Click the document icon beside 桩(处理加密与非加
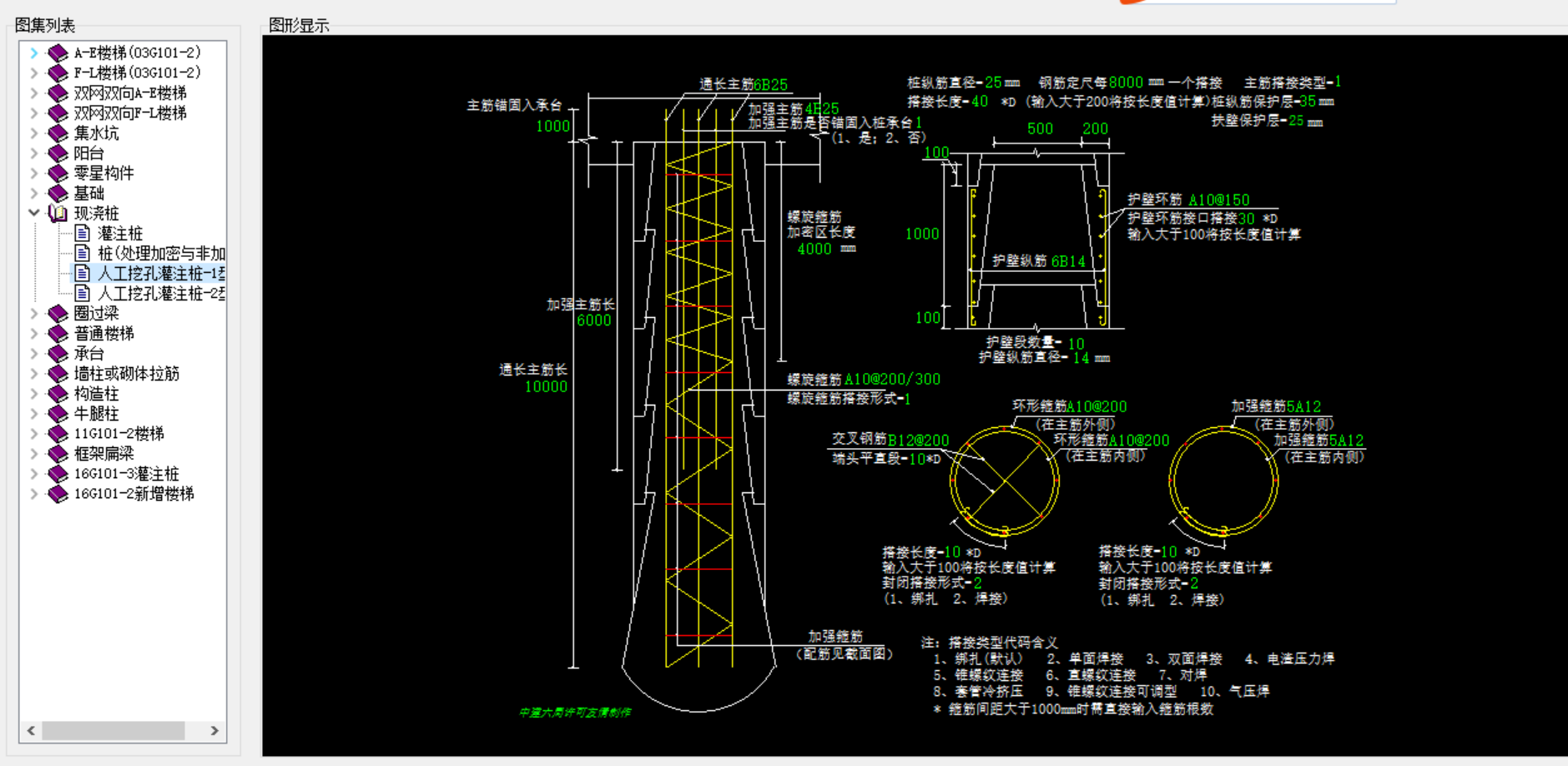1568x766 pixels. pyautogui.click(x=82, y=253)
